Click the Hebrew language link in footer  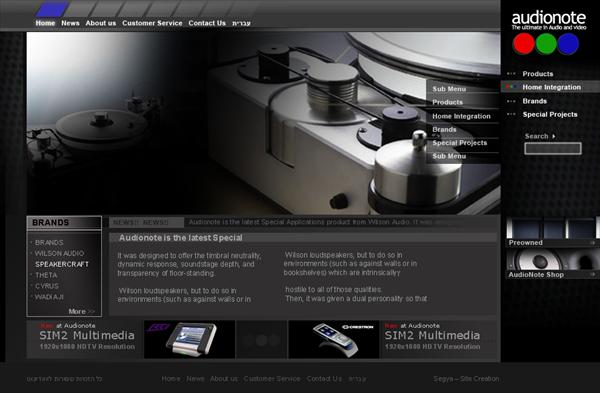[x=357, y=379]
